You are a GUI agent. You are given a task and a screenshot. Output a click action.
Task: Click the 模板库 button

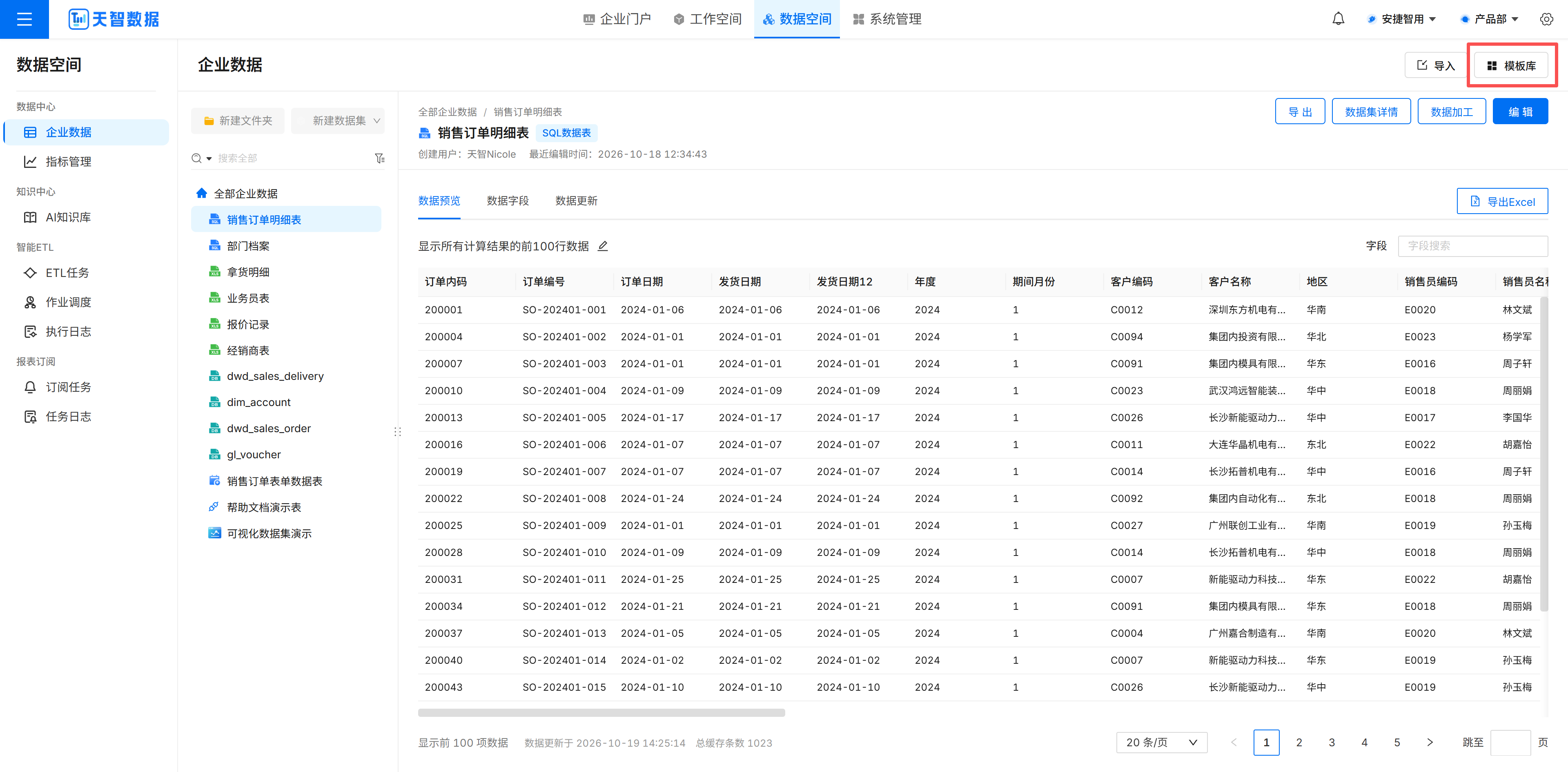[1511, 65]
